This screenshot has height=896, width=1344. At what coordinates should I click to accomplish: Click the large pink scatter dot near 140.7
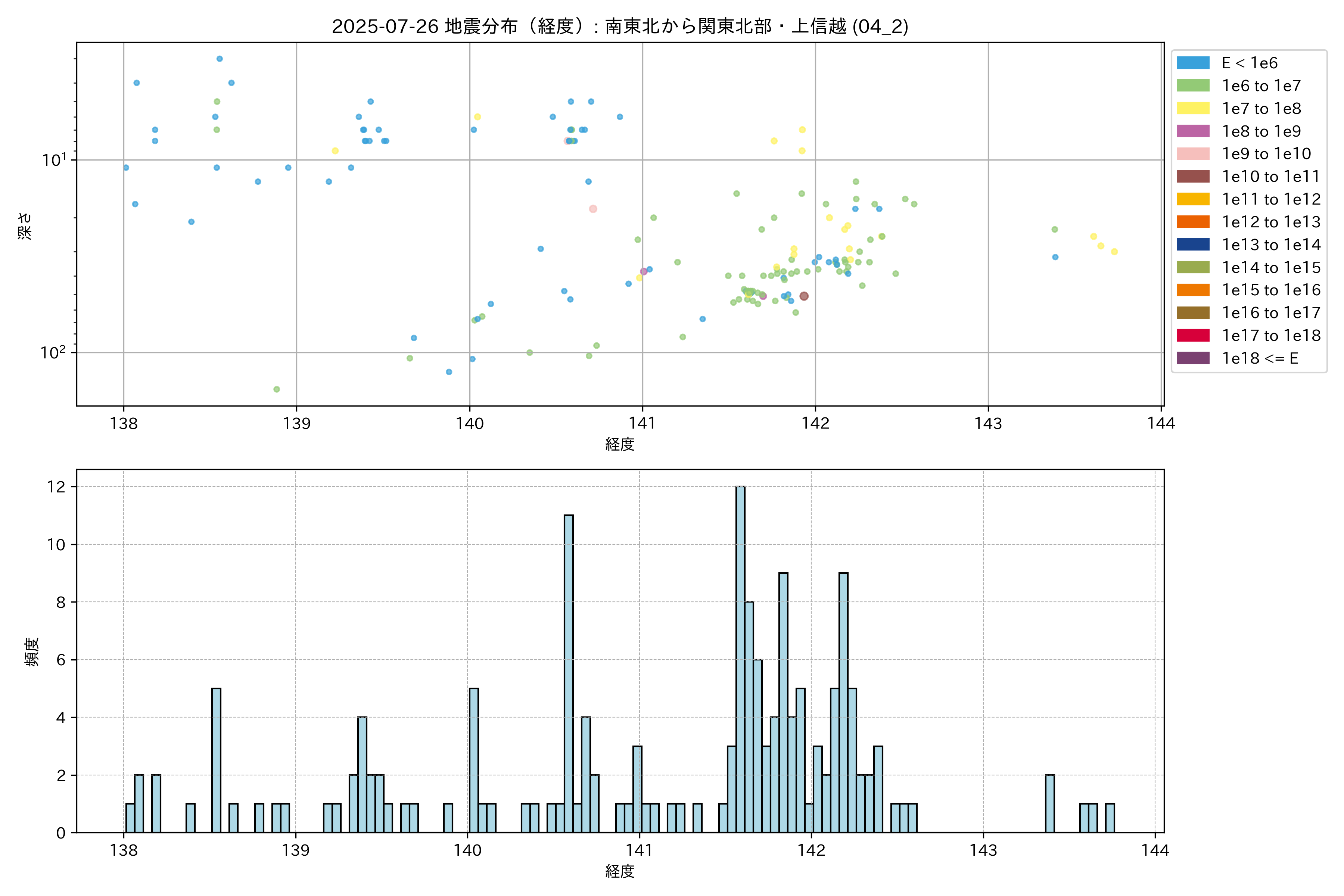[x=593, y=209]
